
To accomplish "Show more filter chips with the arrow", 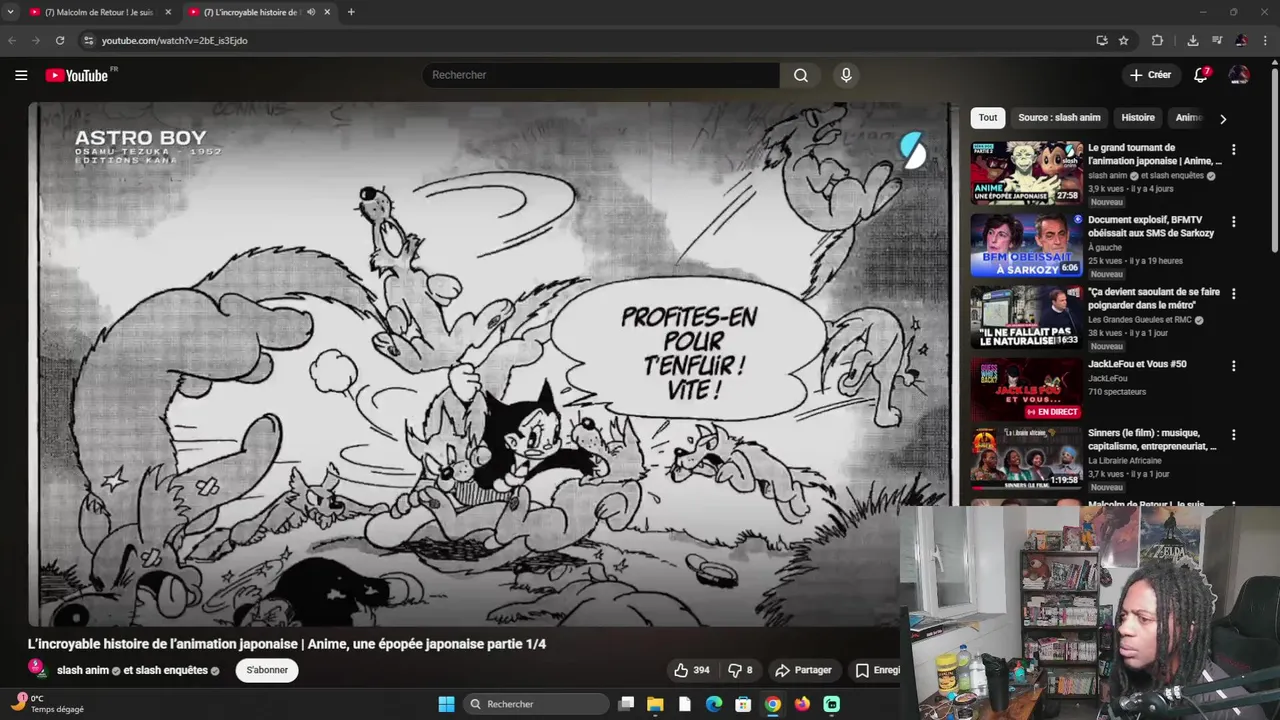I will [1222, 119].
